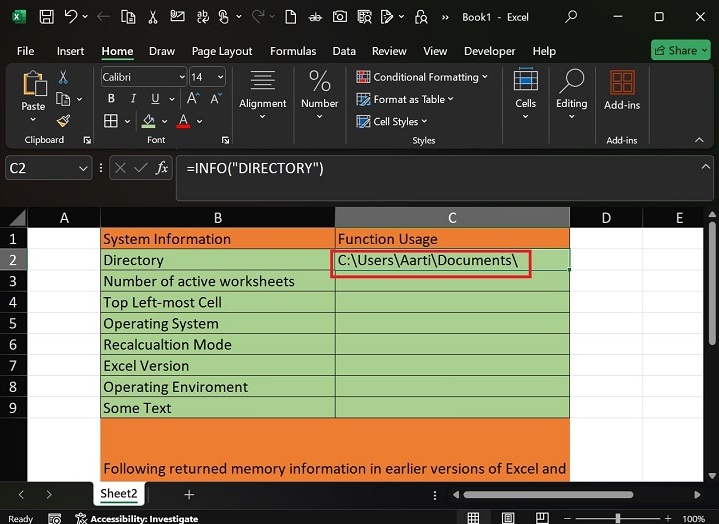Toggle Bold formatting
The height and width of the screenshot is (524, 719).
(x=111, y=99)
